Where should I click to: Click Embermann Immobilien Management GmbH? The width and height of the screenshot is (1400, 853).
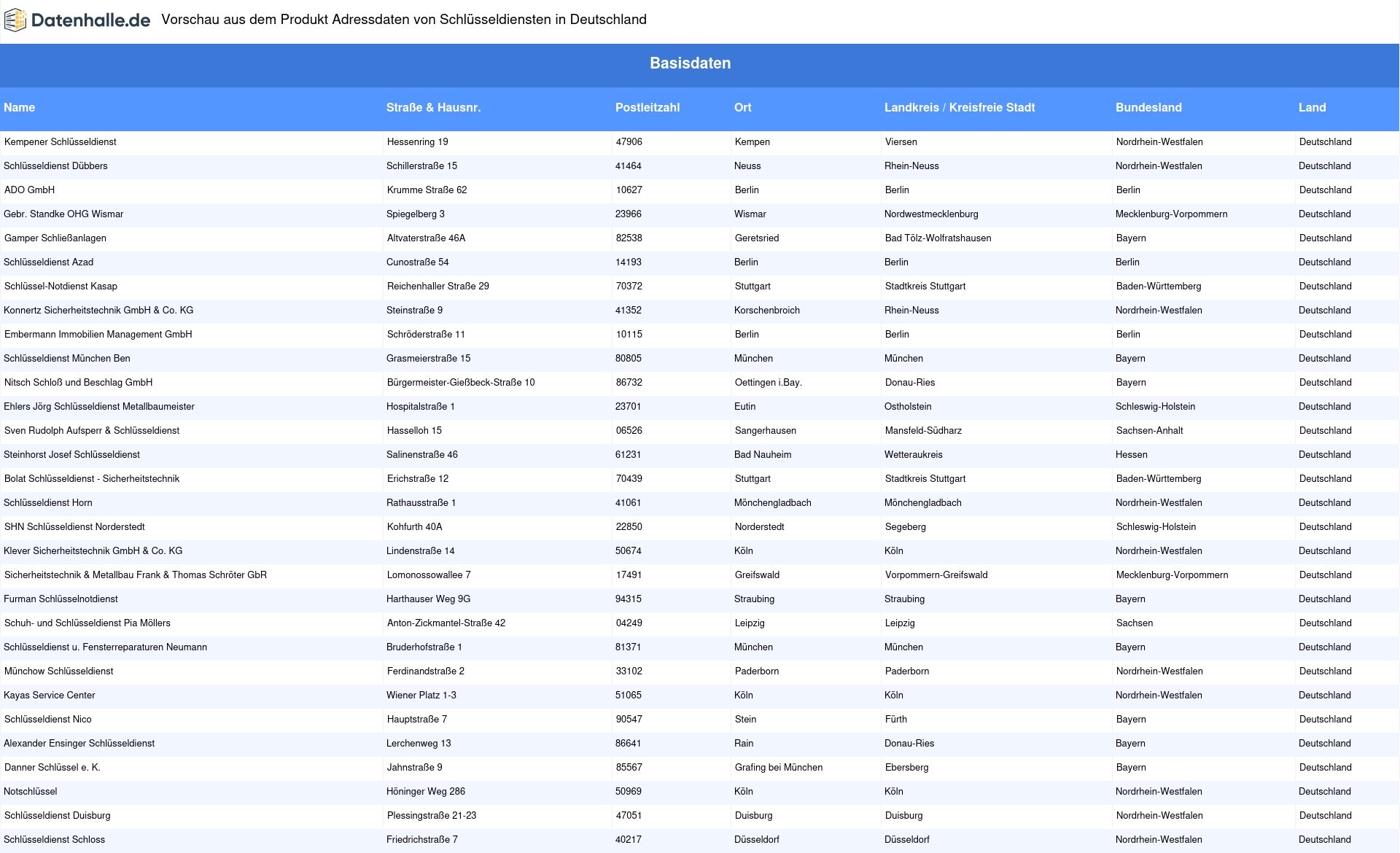[98, 335]
